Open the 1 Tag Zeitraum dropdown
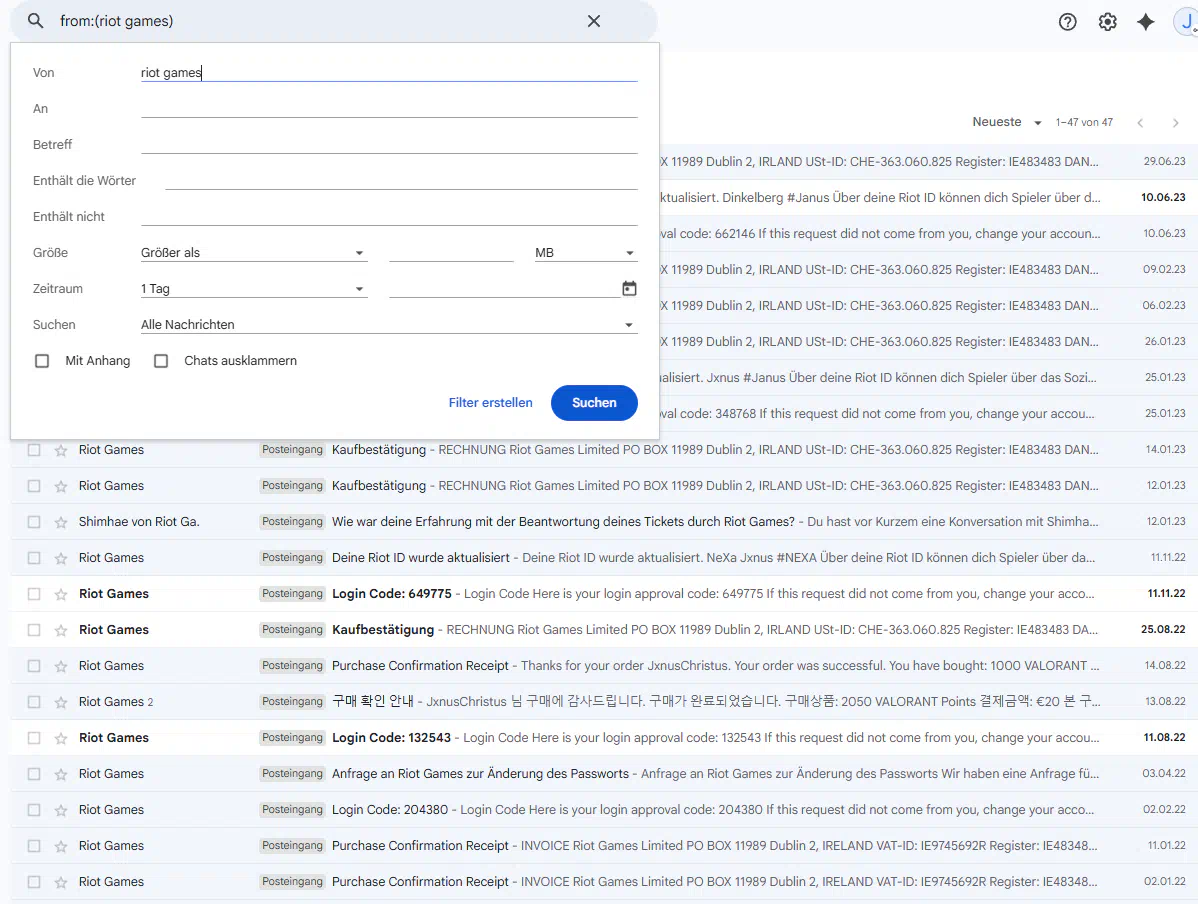Viewport: 1198px width, 904px height. 254,288
